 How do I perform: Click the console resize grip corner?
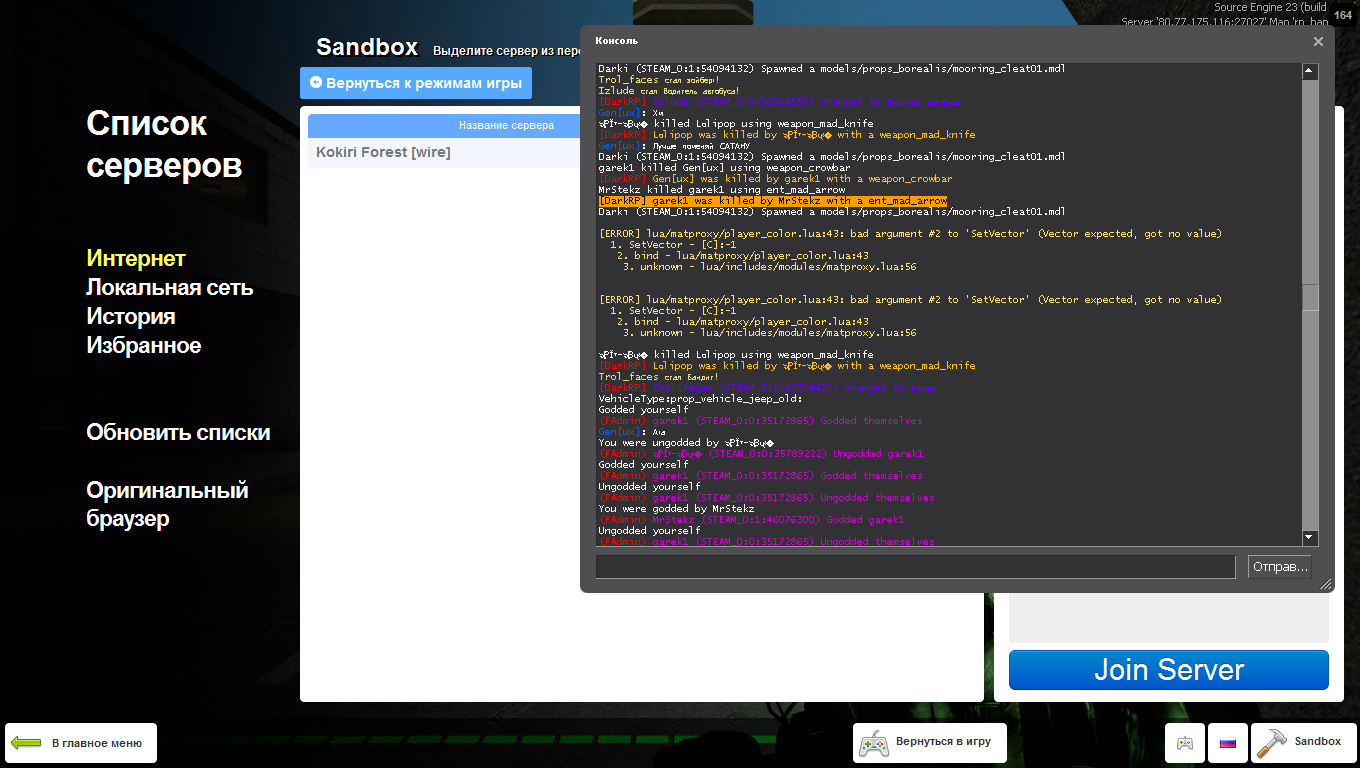click(1326, 584)
